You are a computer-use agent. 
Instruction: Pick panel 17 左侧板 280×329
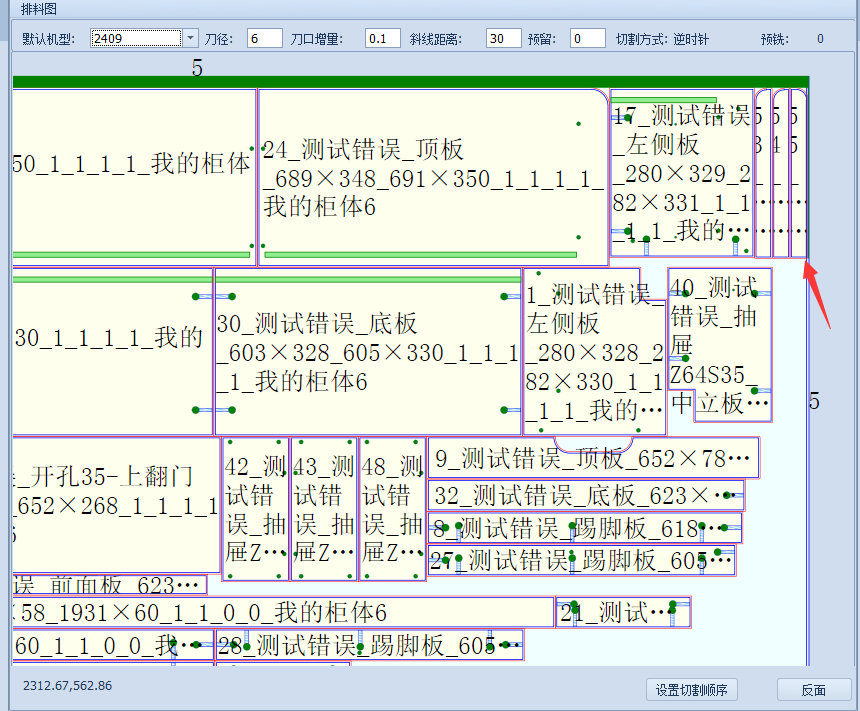681,174
